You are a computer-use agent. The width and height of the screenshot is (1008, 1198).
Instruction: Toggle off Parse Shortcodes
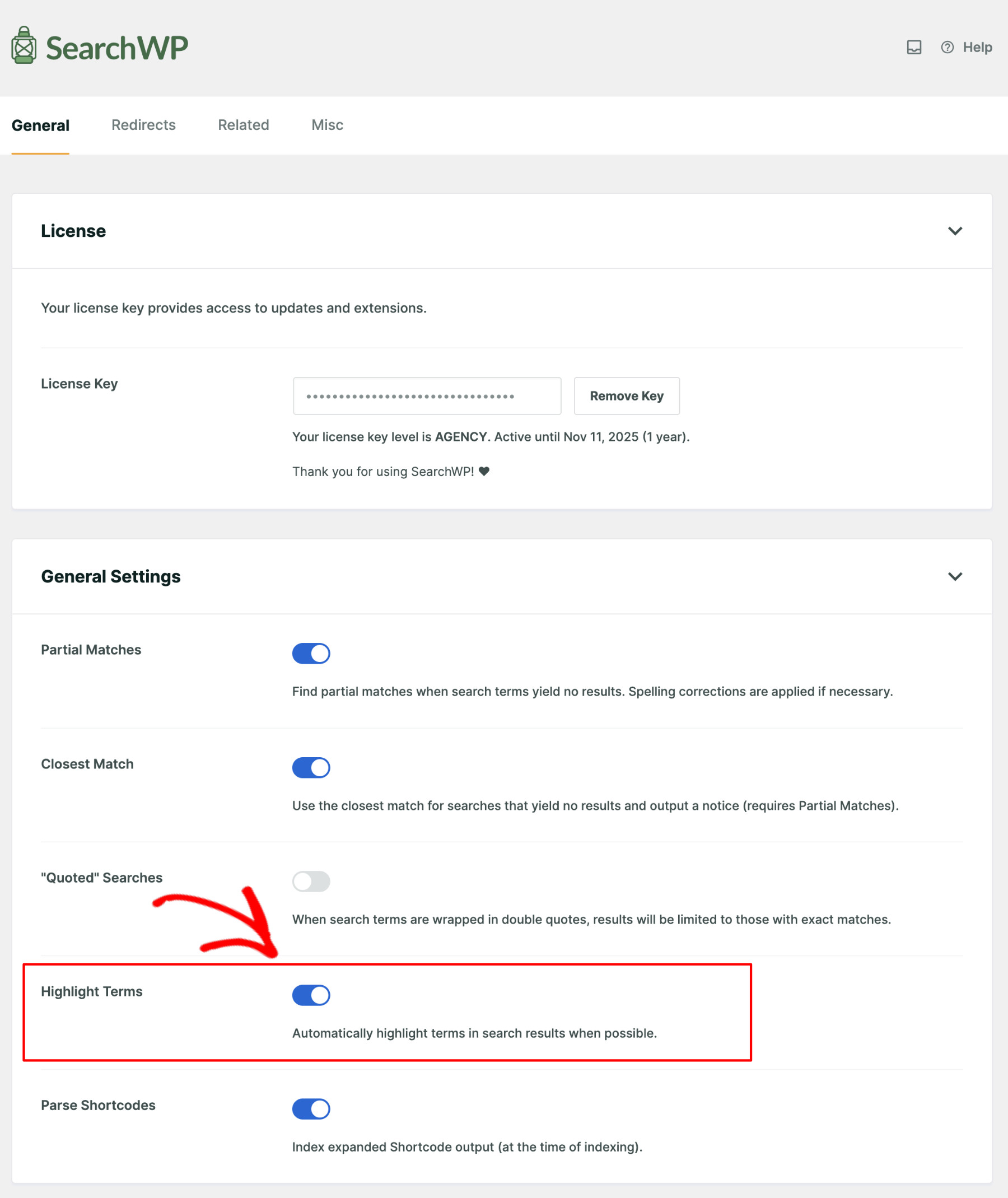coord(311,1108)
